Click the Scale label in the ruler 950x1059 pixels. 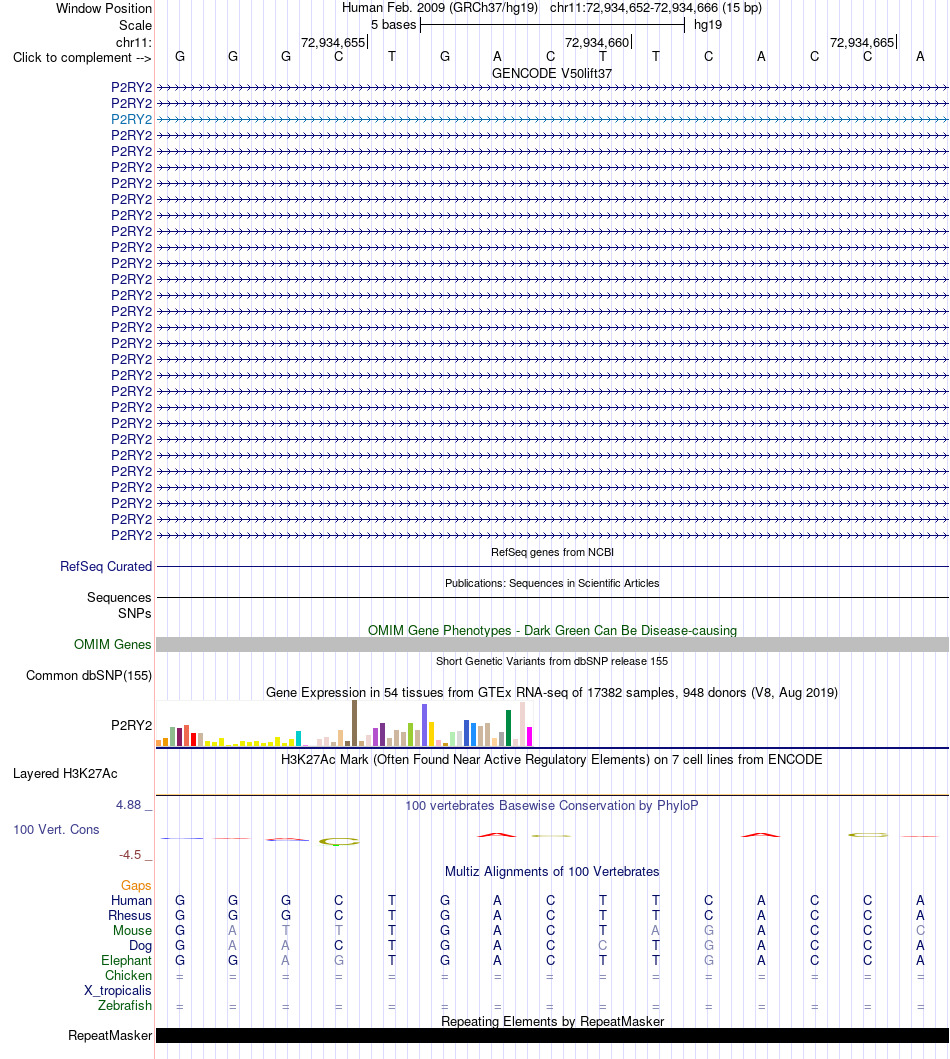click(x=135, y=26)
